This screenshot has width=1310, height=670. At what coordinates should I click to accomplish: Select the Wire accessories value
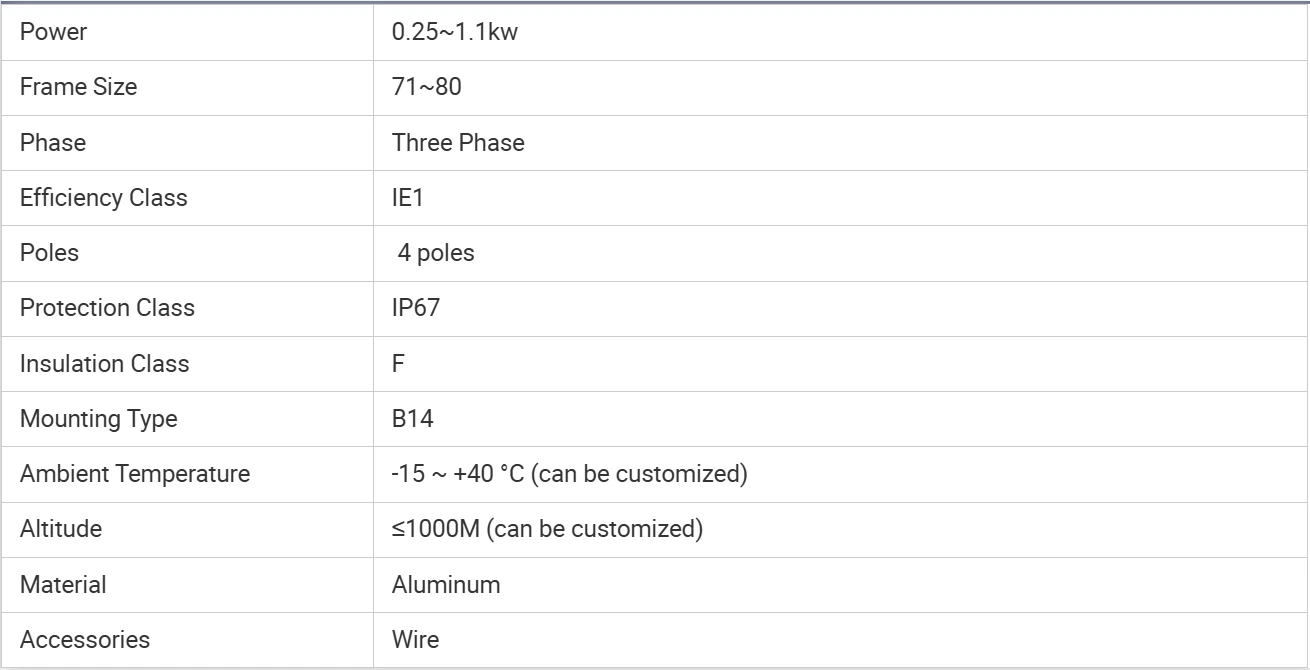(x=415, y=640)
